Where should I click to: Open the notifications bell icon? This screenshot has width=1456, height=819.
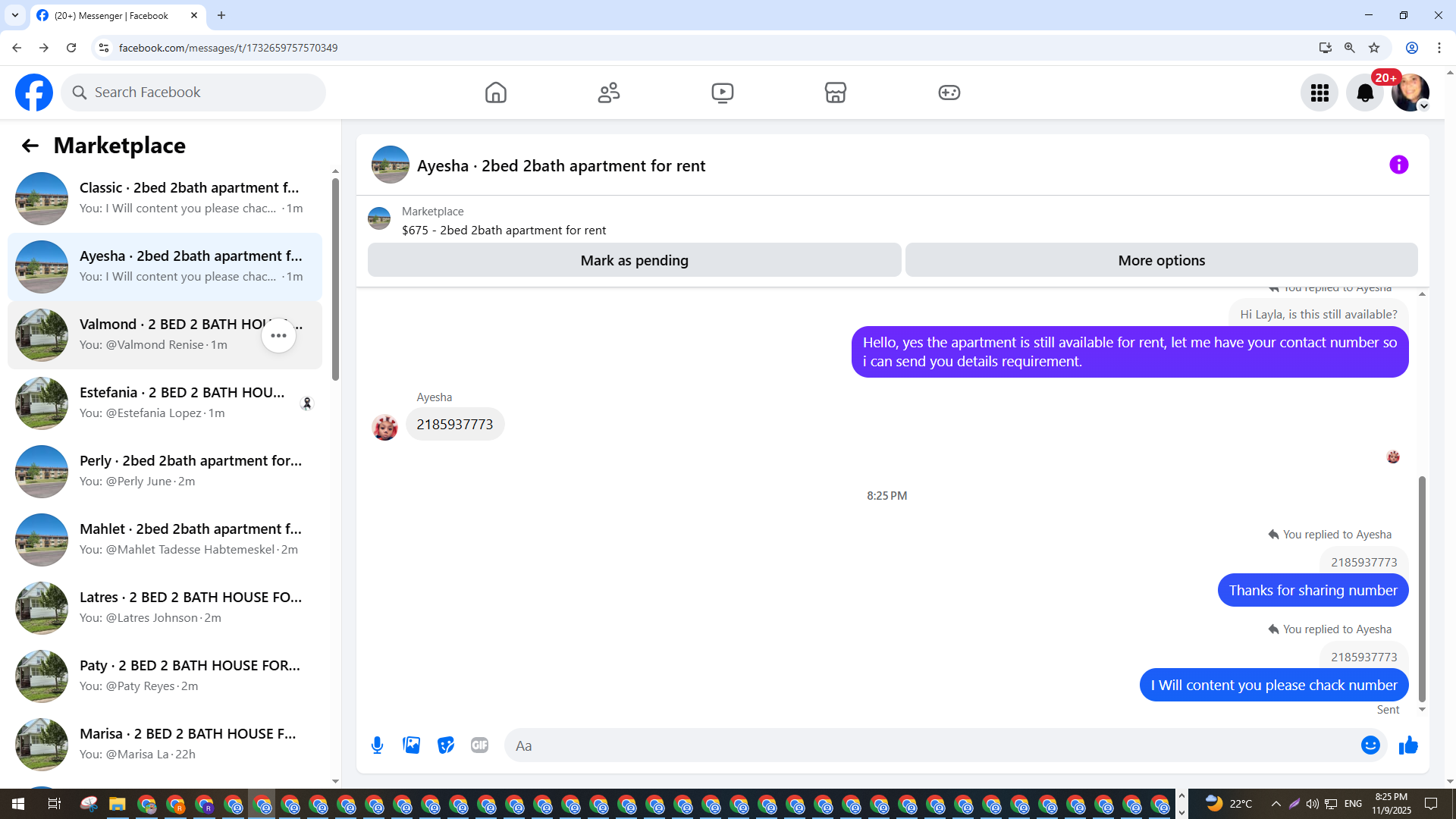(x=1365, y=93)
